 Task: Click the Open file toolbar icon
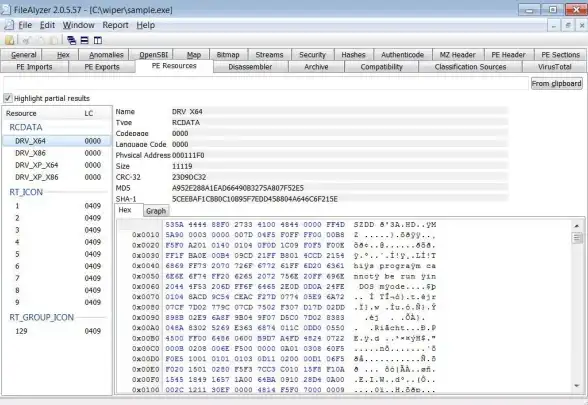(x=10, y=40)
